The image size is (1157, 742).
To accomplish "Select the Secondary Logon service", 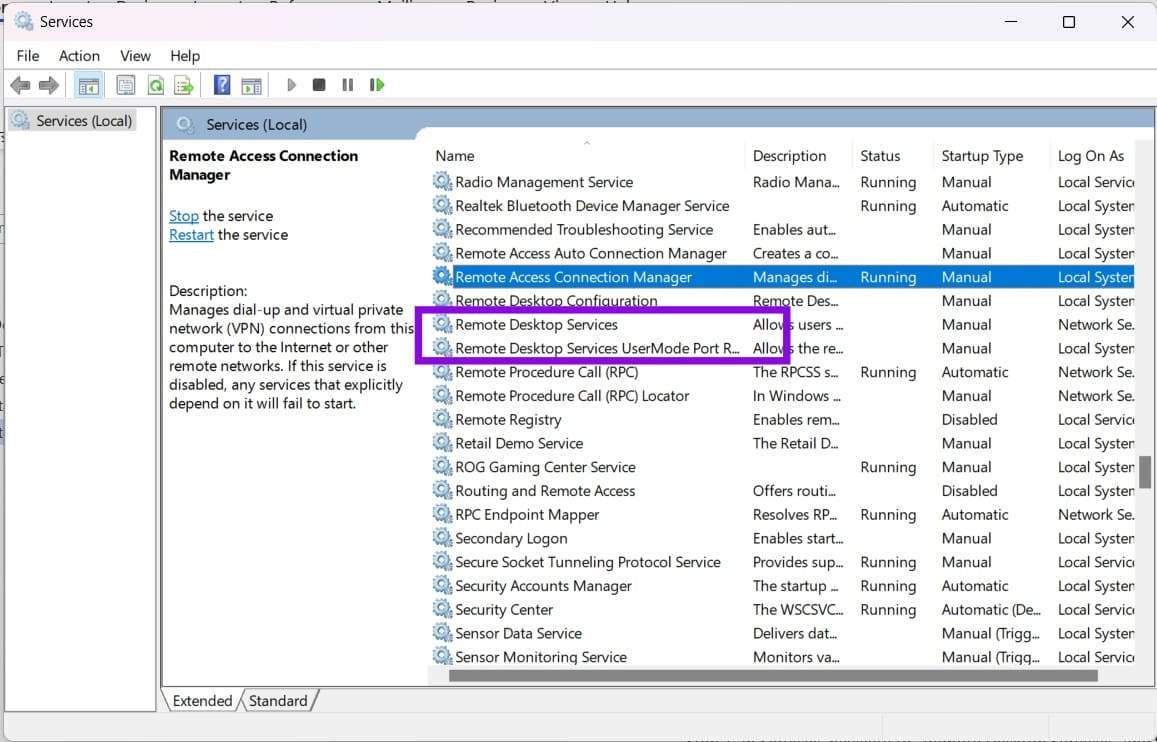I will [x=782, y=538].
